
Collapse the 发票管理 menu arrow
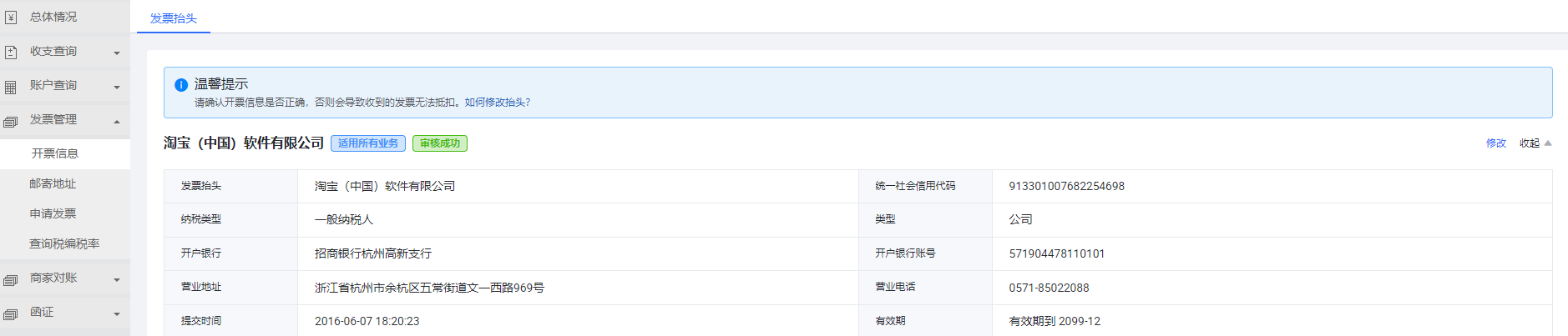pos(117,122)
